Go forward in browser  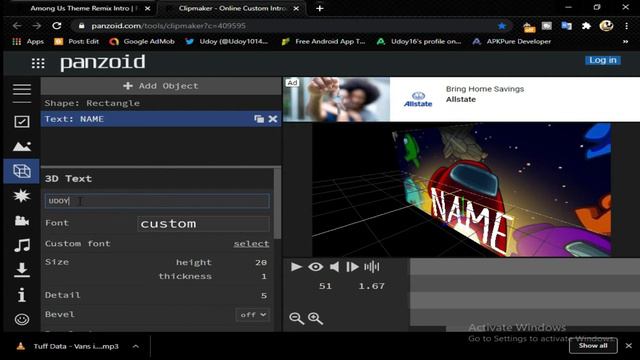pos(37,26)
